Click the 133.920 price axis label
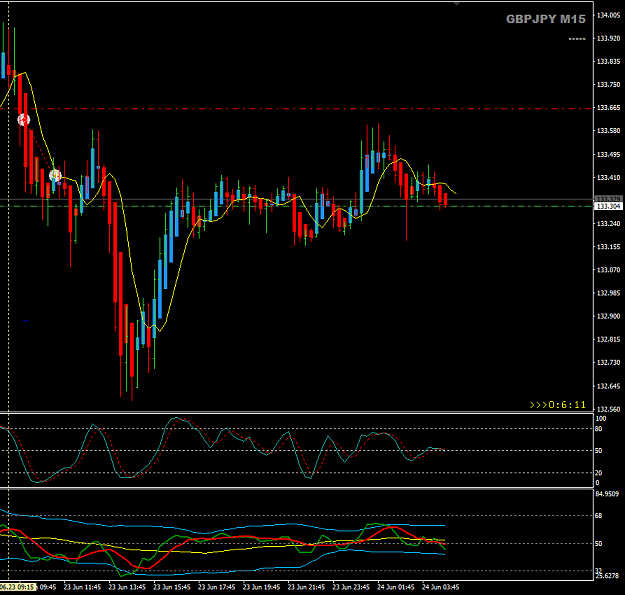The width and height of the screenshot is (625, 595). 608,38
